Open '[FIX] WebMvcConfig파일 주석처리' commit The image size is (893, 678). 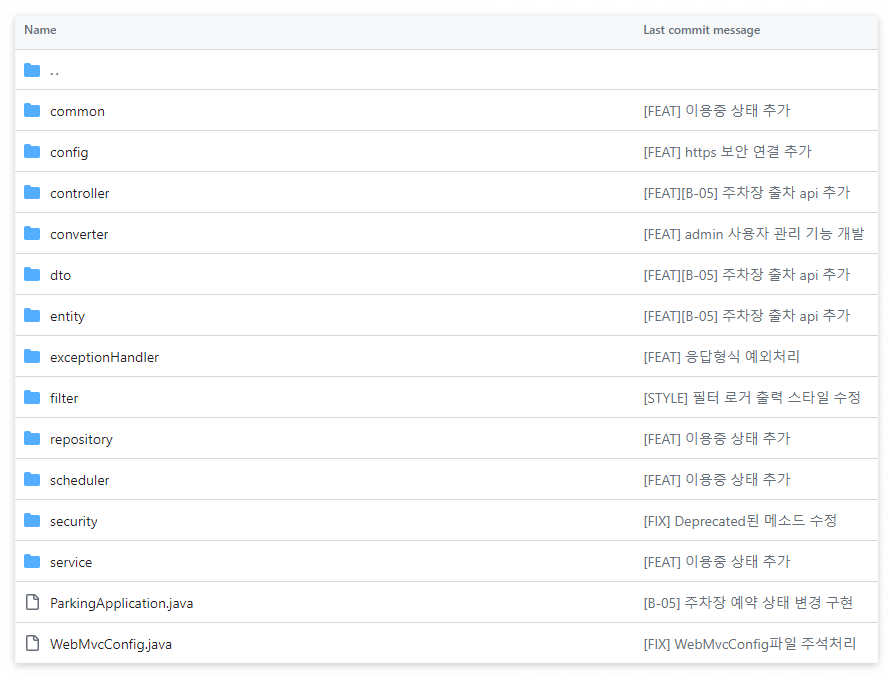tap(749, 644)
